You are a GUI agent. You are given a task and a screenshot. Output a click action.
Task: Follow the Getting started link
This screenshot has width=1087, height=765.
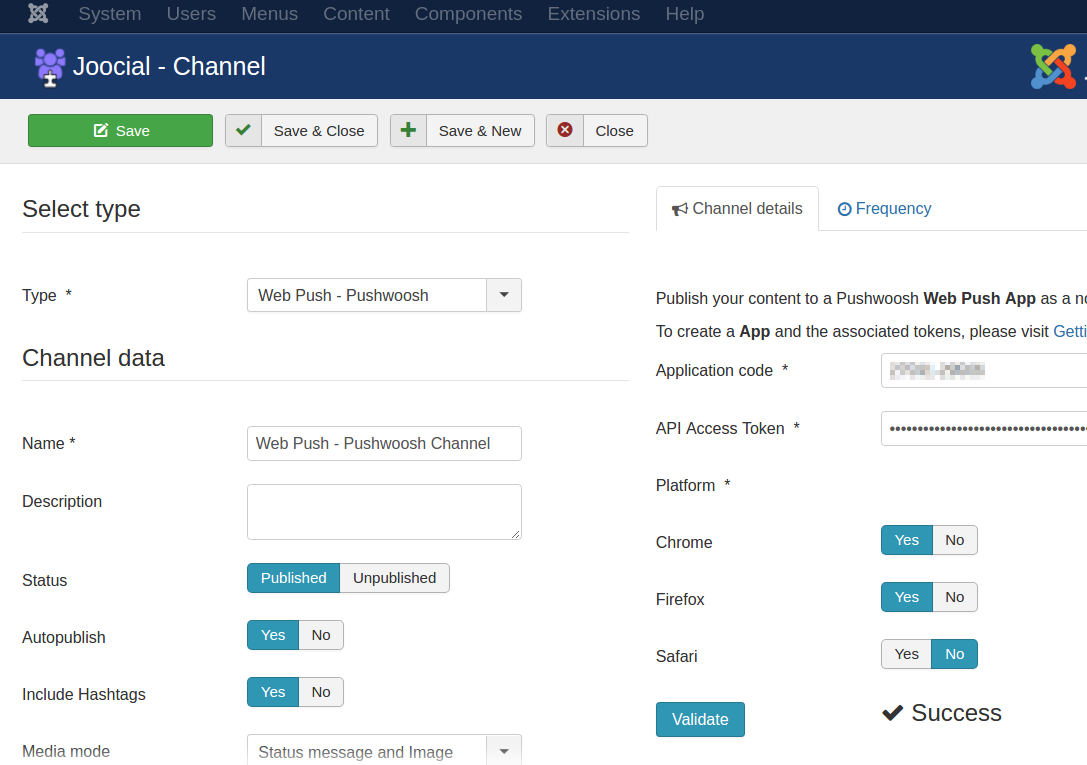(x=1070, y=331)
